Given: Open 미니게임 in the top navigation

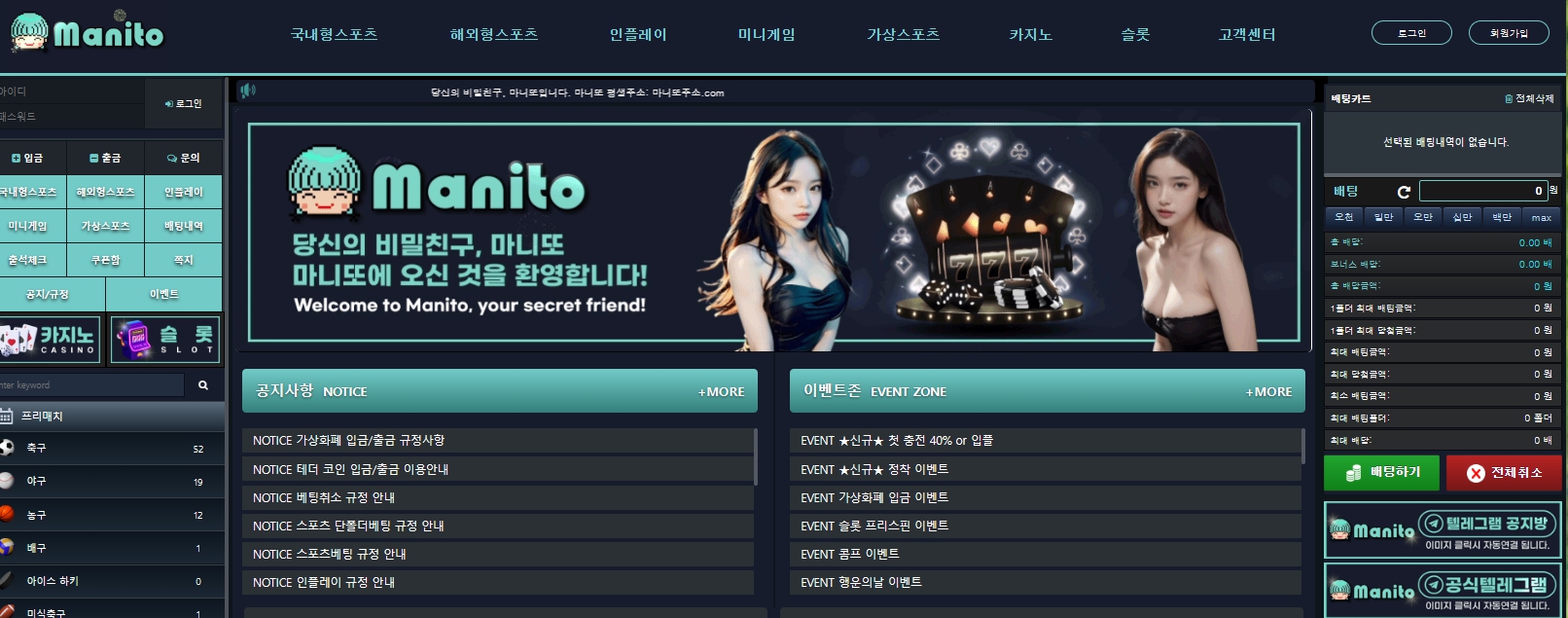Looking at the screenshot, I should pyautogui.click(x=766, y=34).
